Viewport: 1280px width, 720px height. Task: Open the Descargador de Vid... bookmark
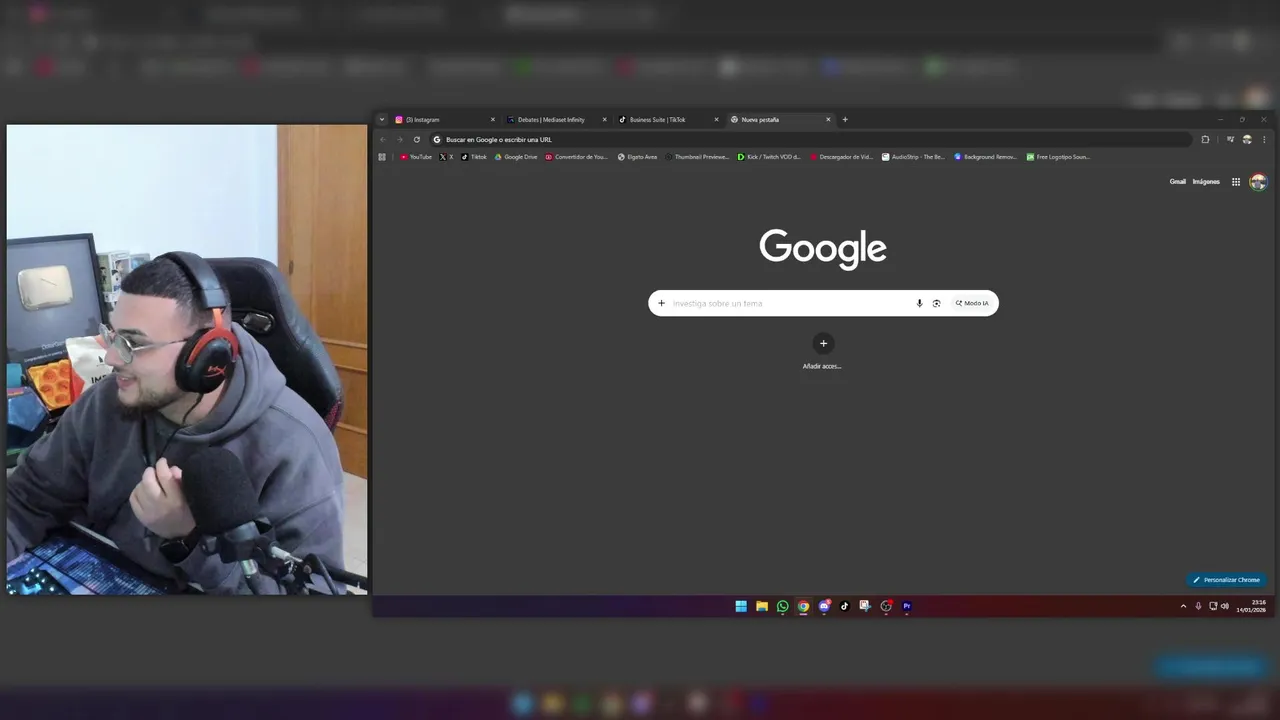coord(842,157)
